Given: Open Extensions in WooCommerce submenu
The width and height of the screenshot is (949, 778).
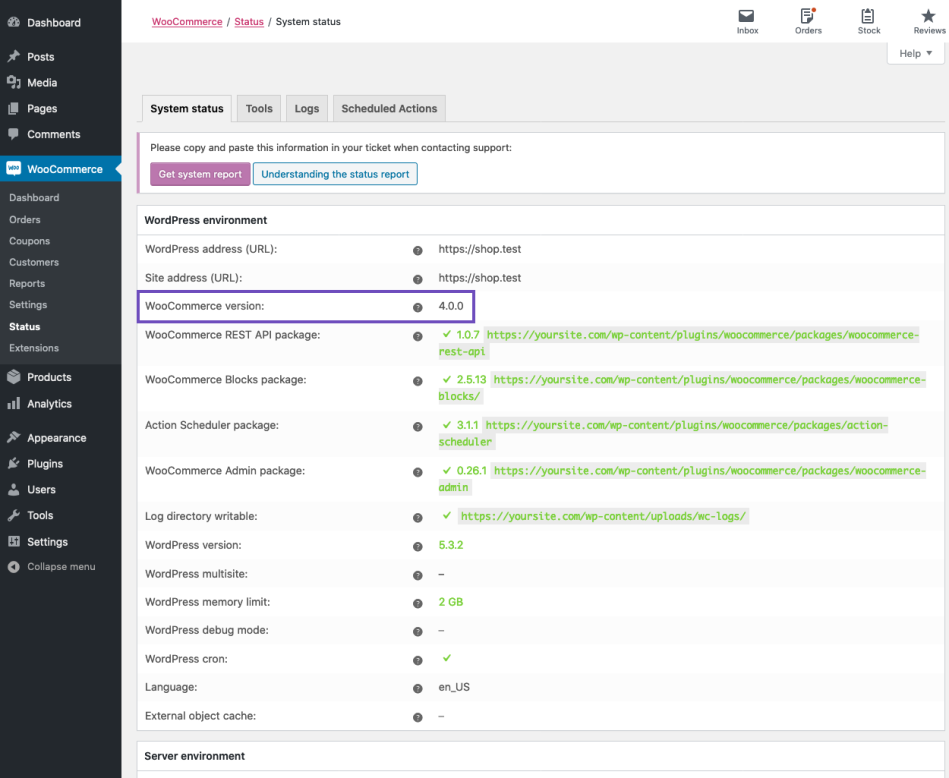Looking at the screenshot, I should pyautogui.click(x=34, y=348).
